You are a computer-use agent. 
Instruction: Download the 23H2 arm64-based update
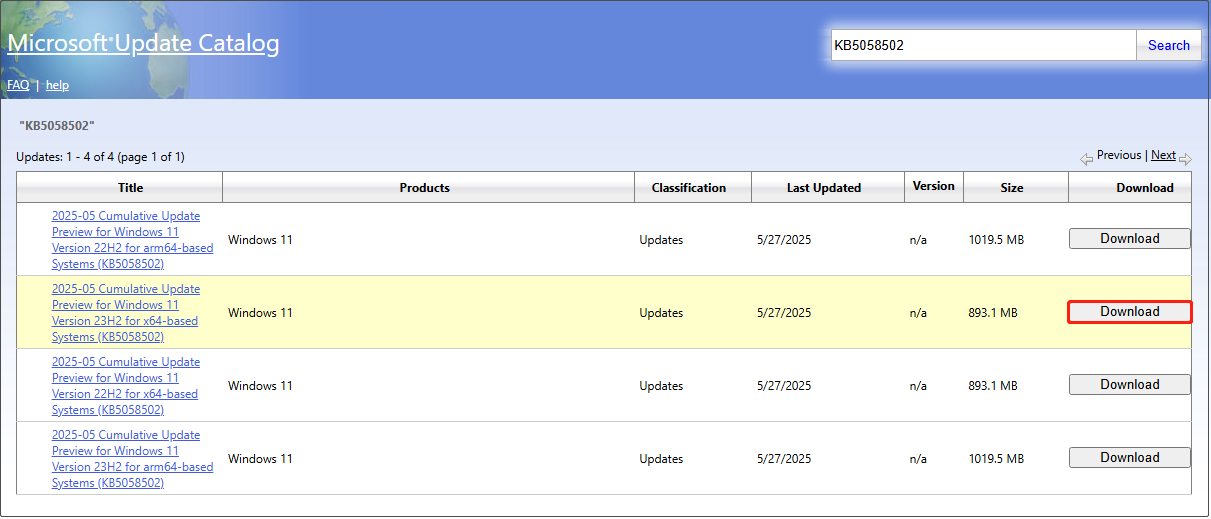(x=1130, y=458)
